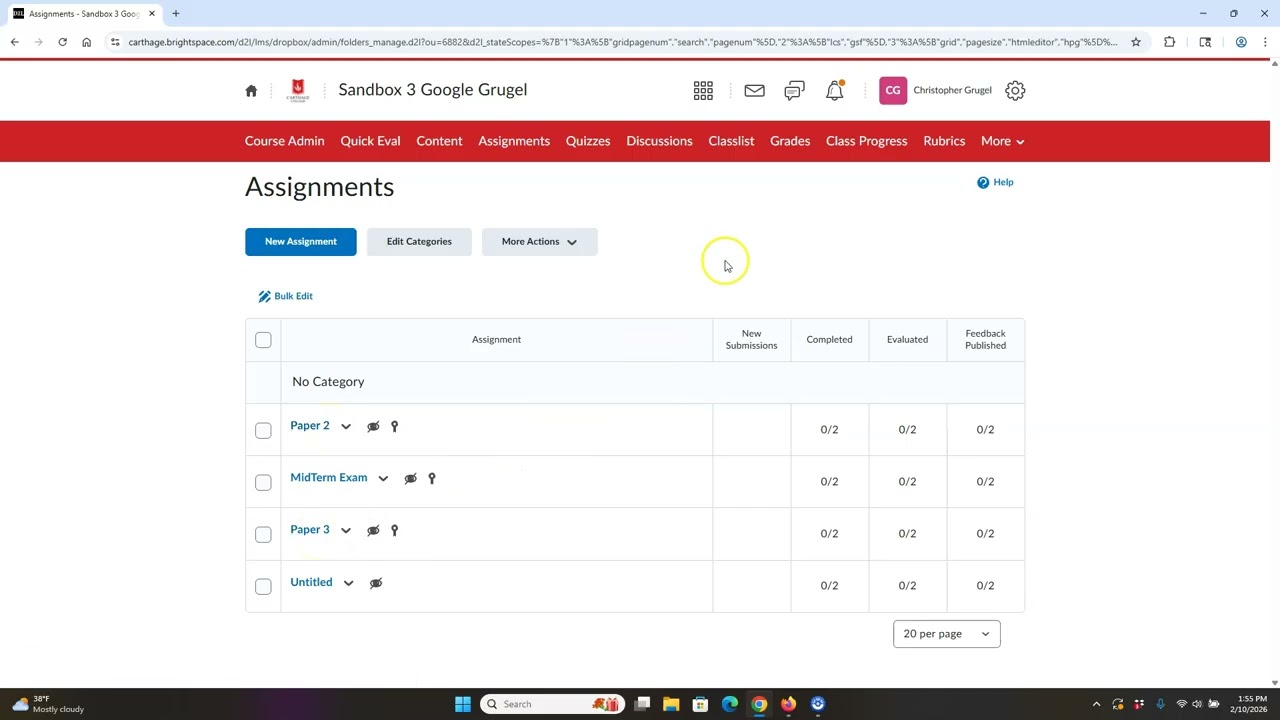Open Firefox from the taskbar
The image size is (1280, 720).
(x=788, y=704)
